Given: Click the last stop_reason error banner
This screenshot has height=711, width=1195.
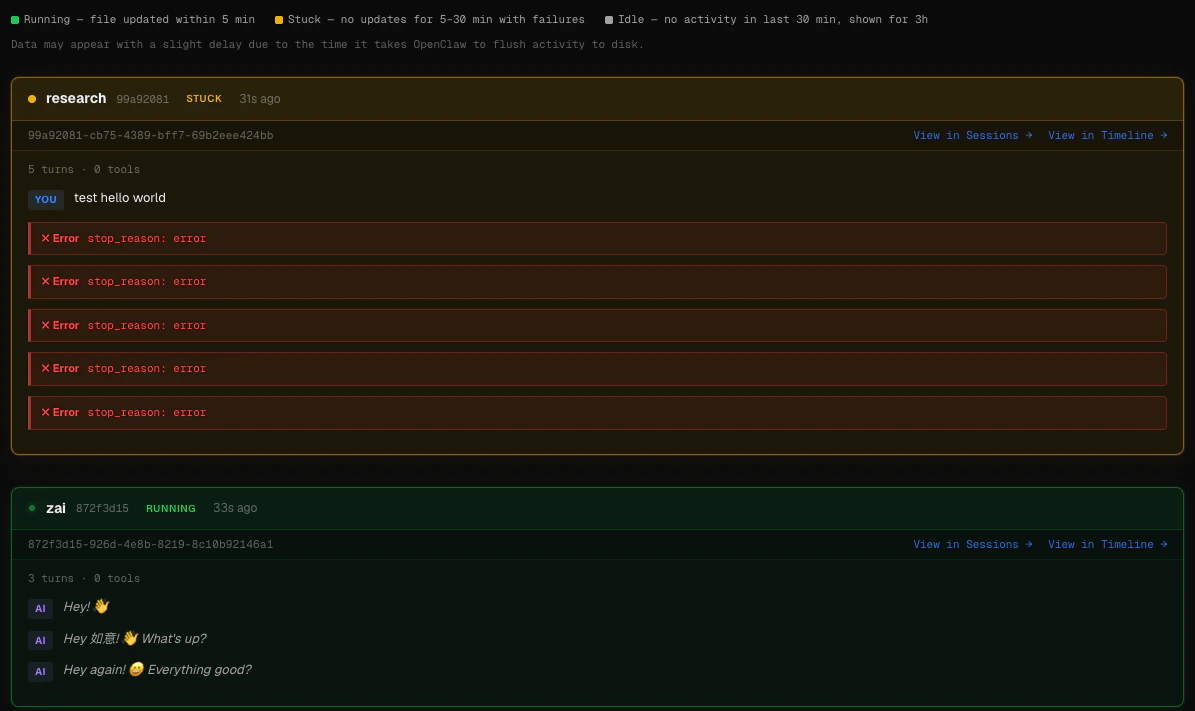Looking at the screenshot, I should point(597,411).
